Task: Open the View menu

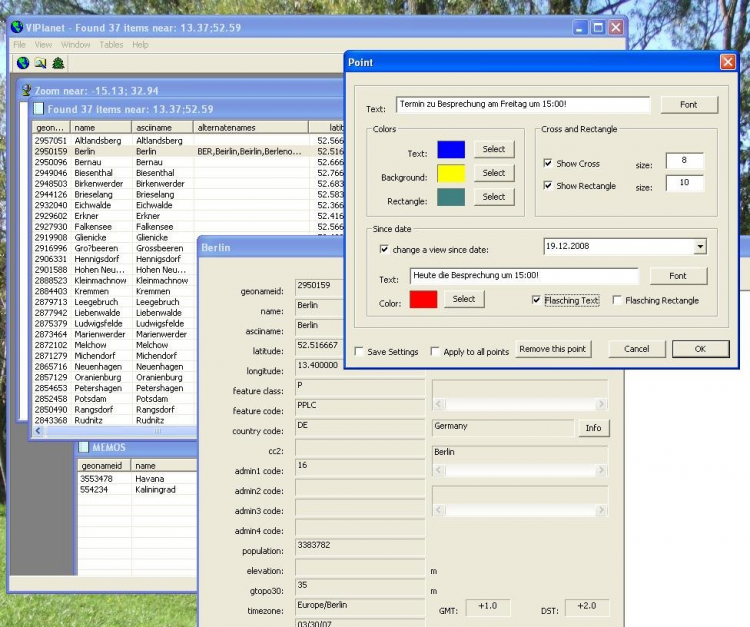Action: point(43,45)
